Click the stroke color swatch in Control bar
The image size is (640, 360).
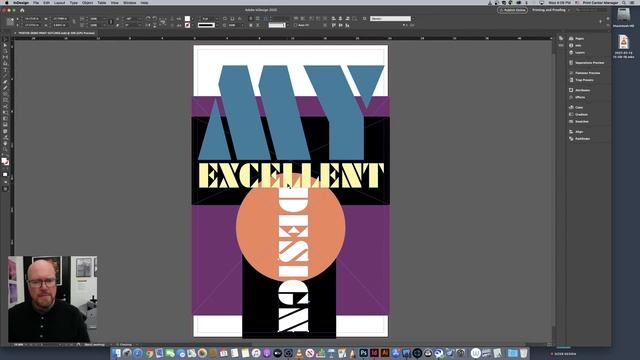[187, 25]
